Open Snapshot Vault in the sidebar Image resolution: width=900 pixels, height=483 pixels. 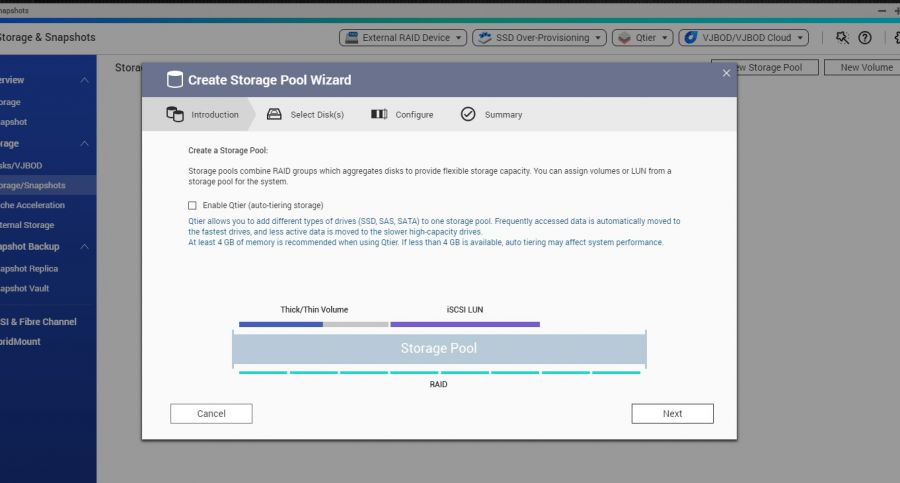point(25,288)
